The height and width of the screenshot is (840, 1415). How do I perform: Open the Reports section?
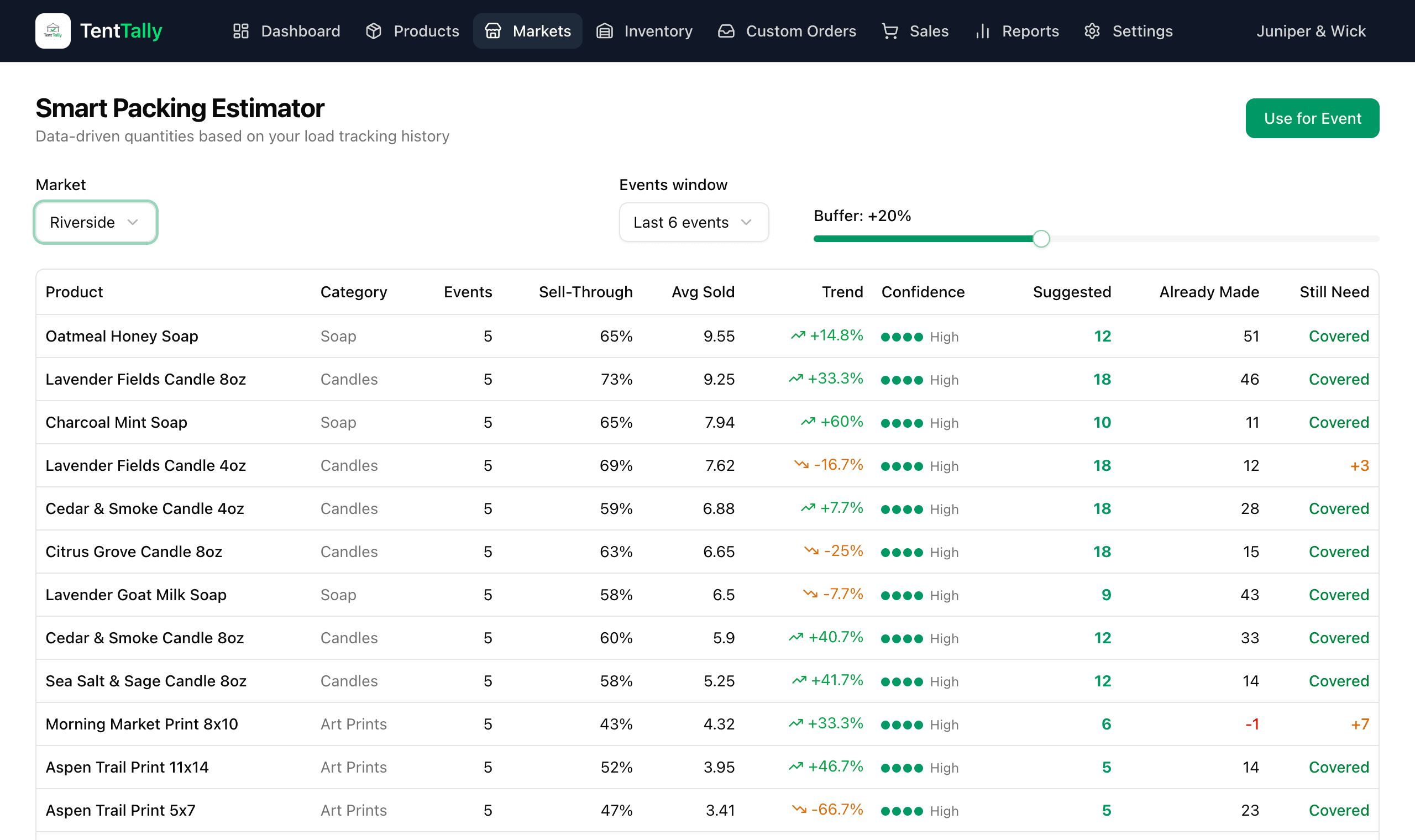pyautogui.click(x=1017, y=31)
